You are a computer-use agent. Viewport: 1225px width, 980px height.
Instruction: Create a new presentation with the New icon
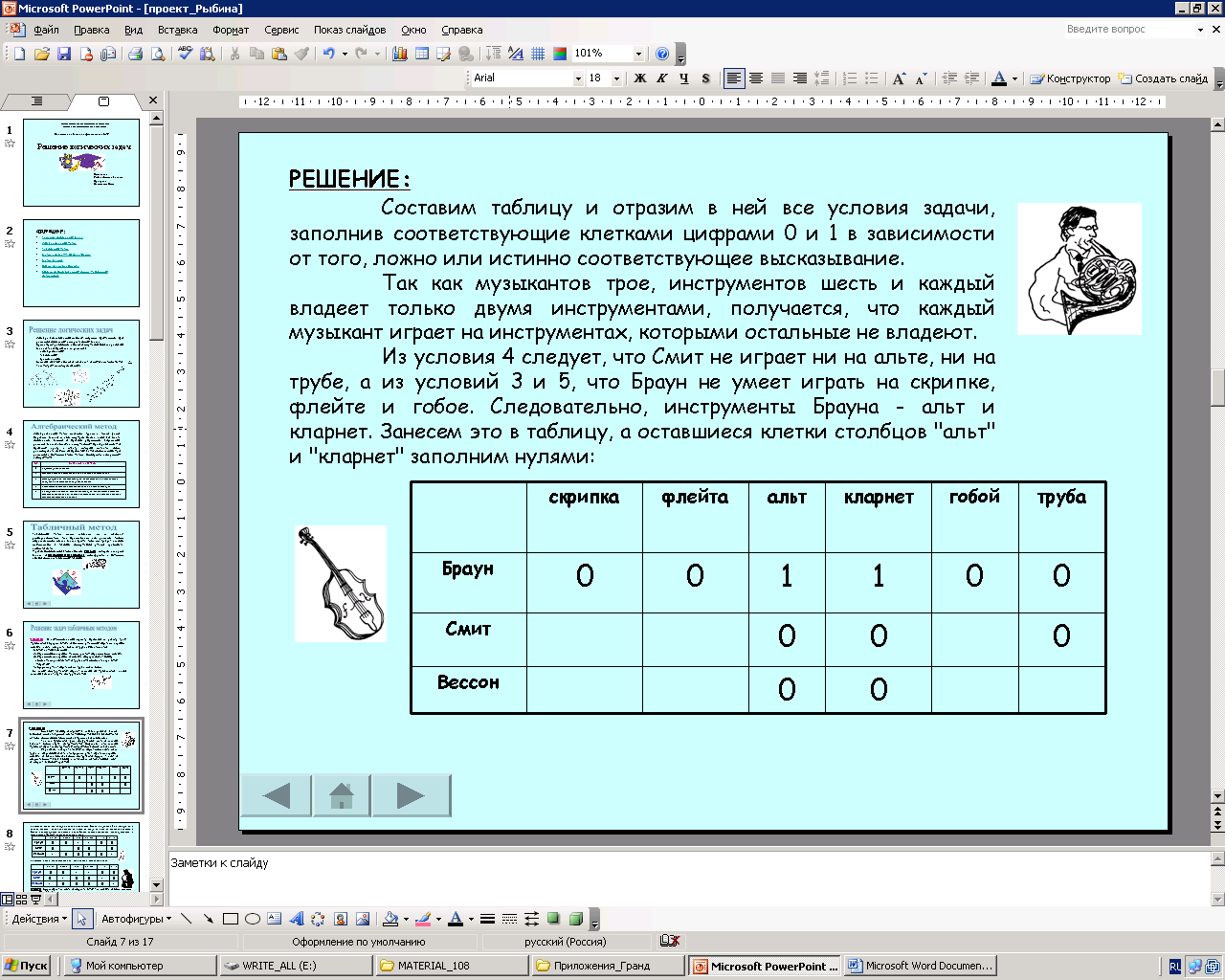coord(19,54)
